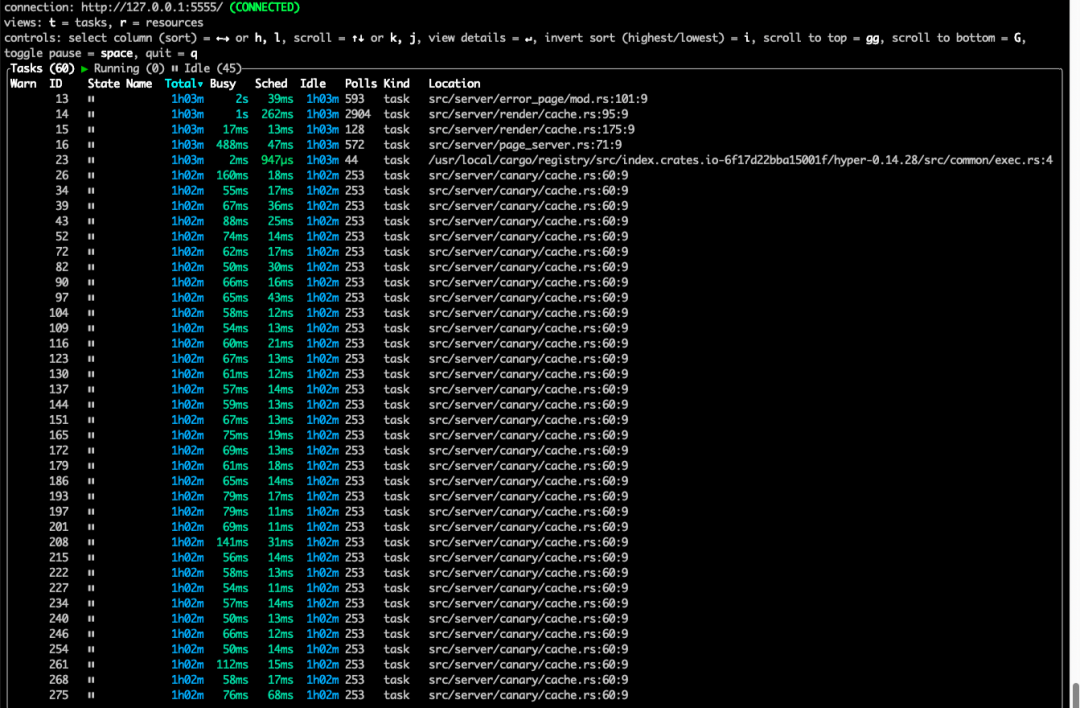Click the busy value 112ms

pos(232,665)
